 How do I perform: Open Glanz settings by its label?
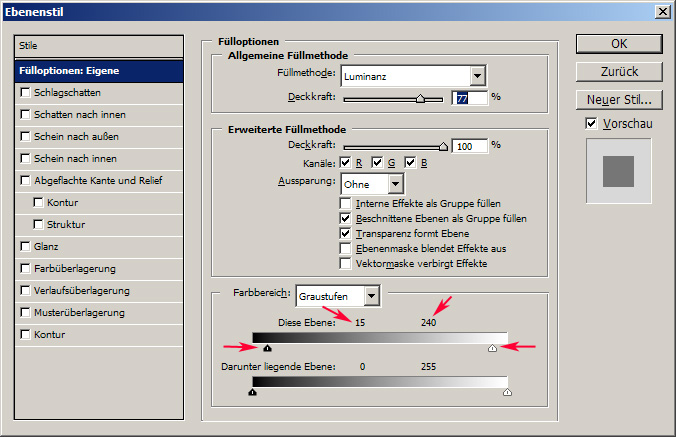tap(46, 247)
